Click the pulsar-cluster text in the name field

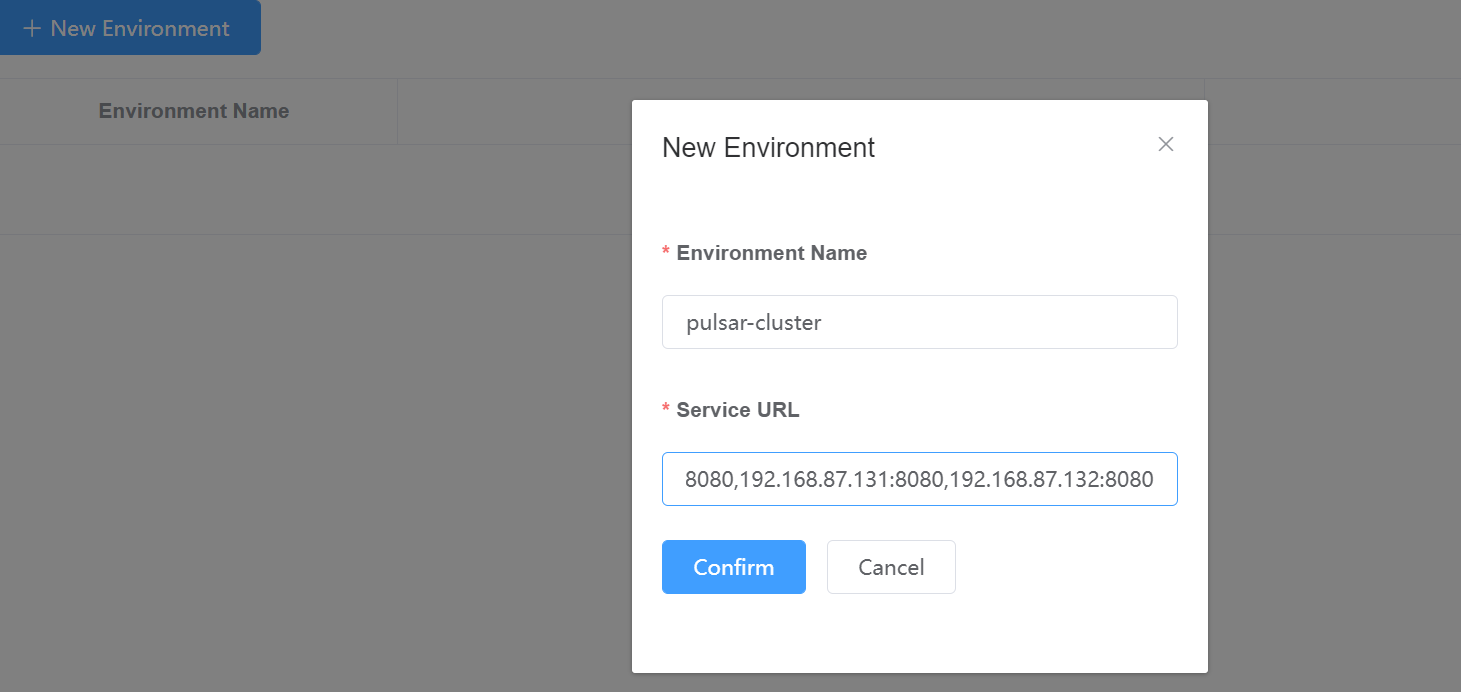click(753, 323)
